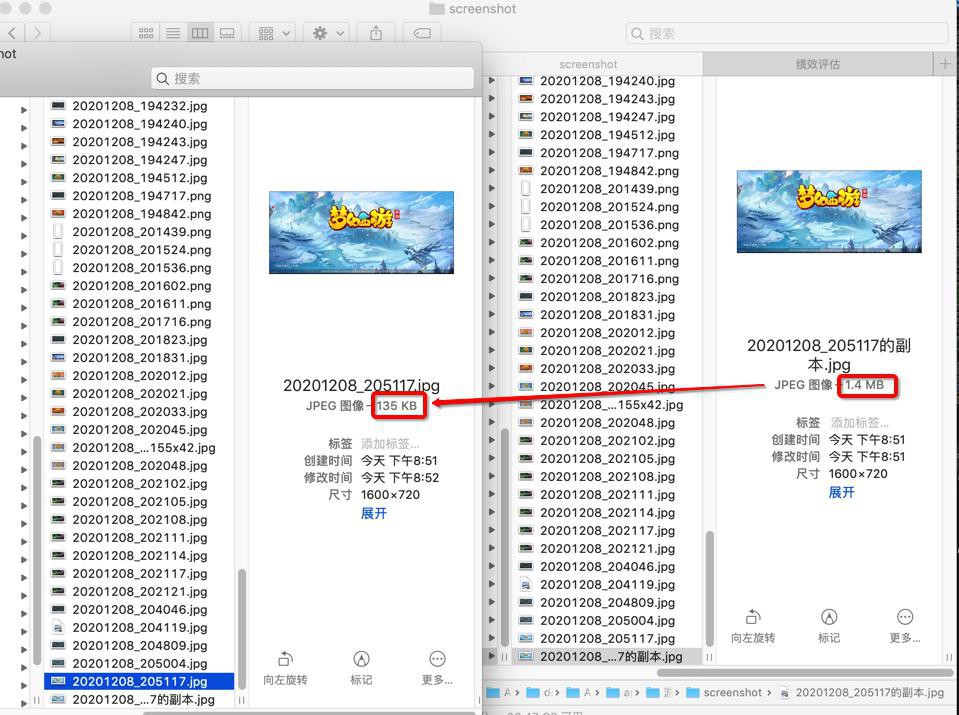Click file icon of 20201208_201823.jpg in the back window
The width and height of the screenshot is (959, 715).
pos(526,297)
